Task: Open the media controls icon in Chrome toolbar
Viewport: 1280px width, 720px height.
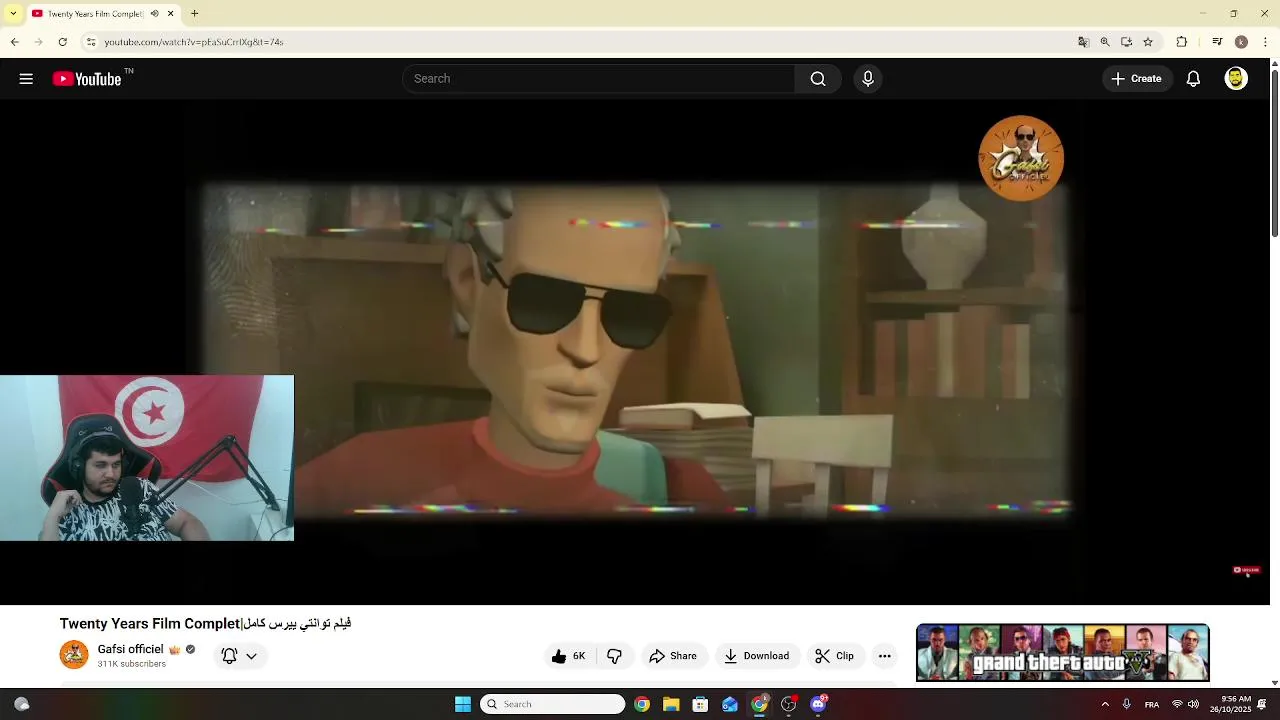Action: pos(1217,42)
